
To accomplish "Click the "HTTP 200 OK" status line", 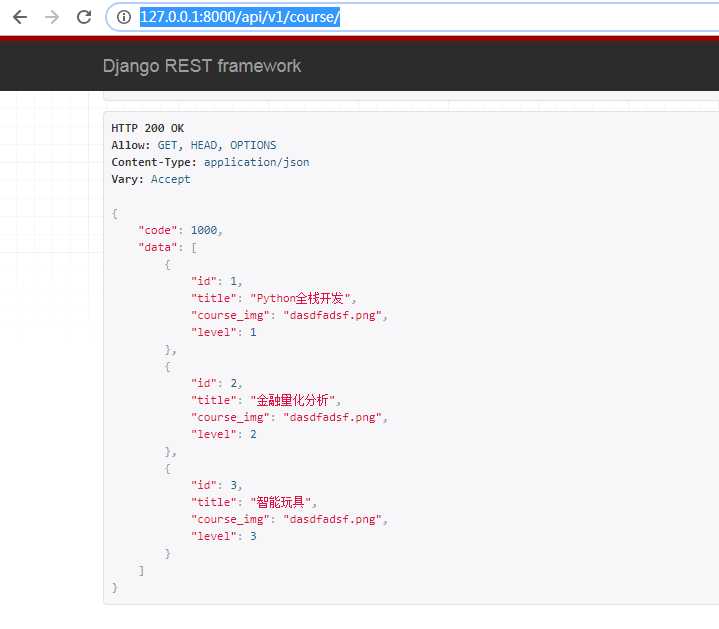I will [x=148, y=128].
